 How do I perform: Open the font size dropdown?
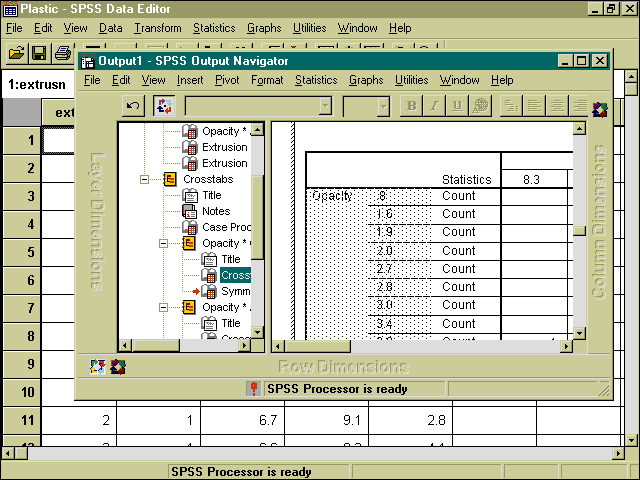click(382, 106)
